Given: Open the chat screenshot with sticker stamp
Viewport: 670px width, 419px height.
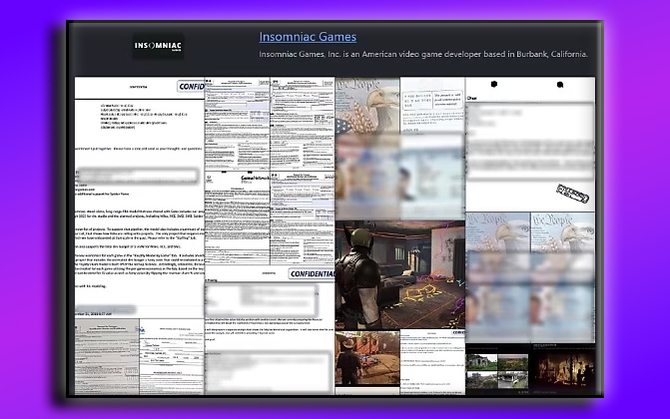Looking at the screenshot, I should point(530,144).
